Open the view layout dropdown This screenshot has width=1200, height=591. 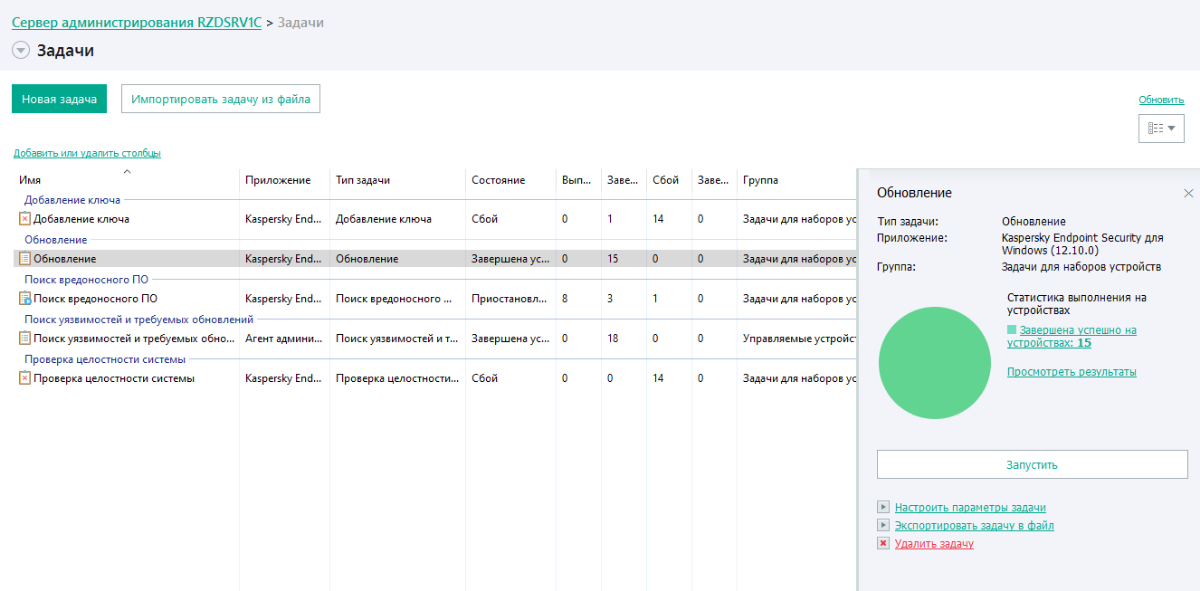(1161, 128)
